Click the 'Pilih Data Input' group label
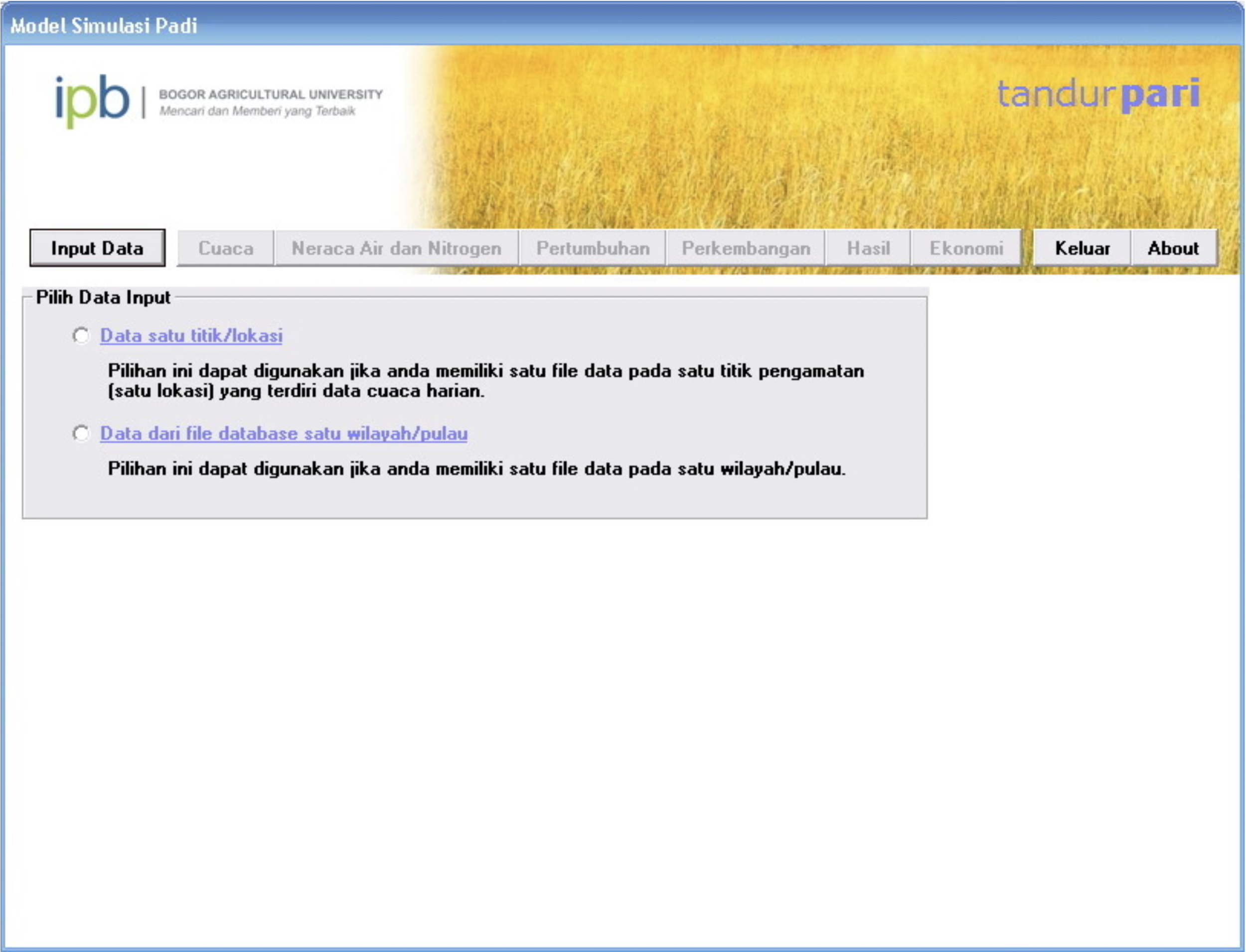 pos(103,298)
